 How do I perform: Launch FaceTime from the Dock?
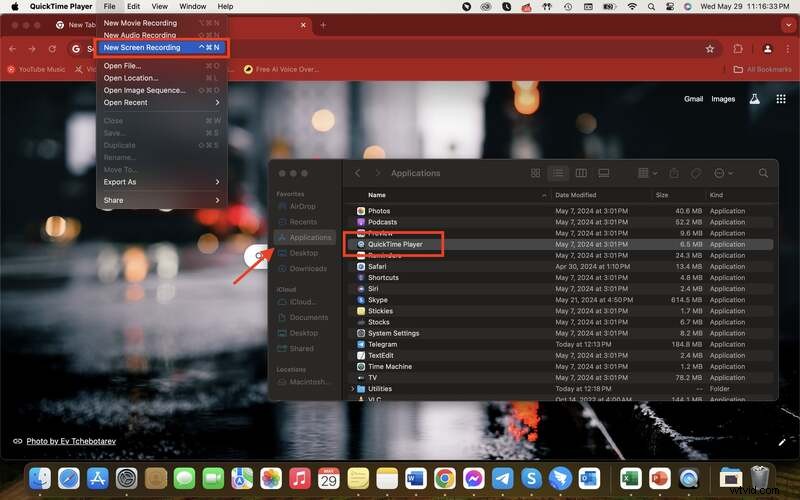pyautogui.click(x=213, y=479)
